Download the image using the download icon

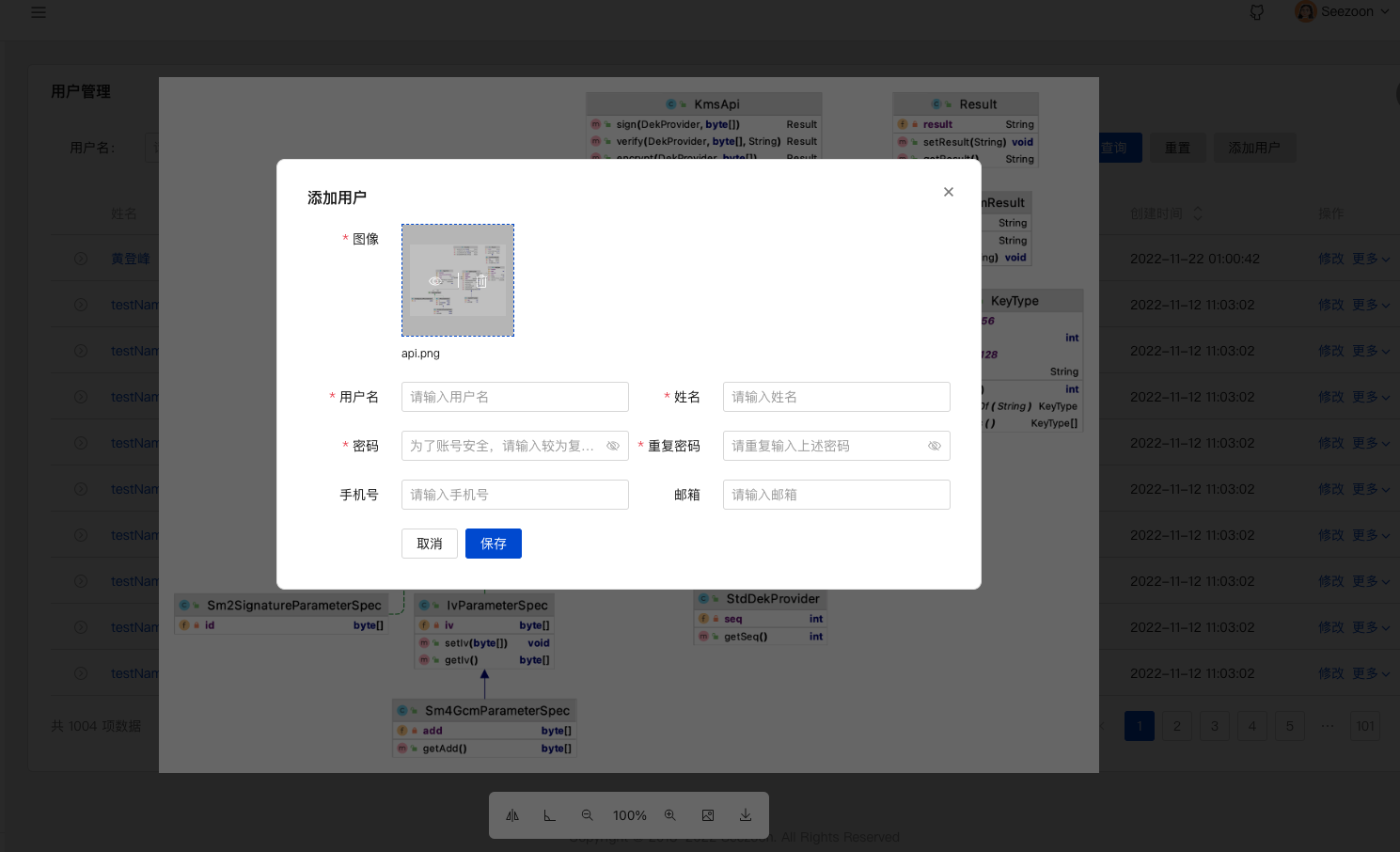pyautogui.click(x=746, y=814)
